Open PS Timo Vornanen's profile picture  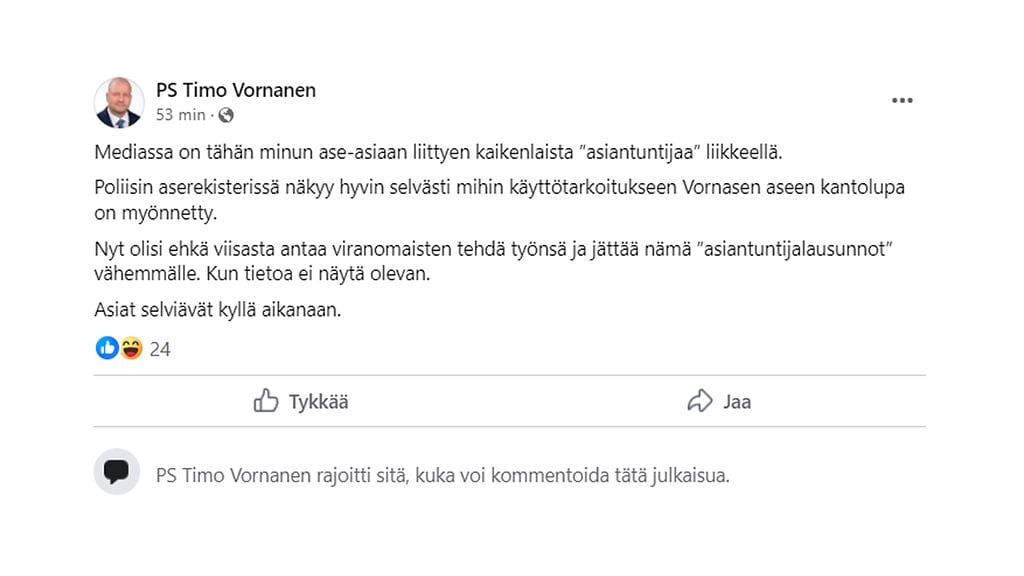119,103
